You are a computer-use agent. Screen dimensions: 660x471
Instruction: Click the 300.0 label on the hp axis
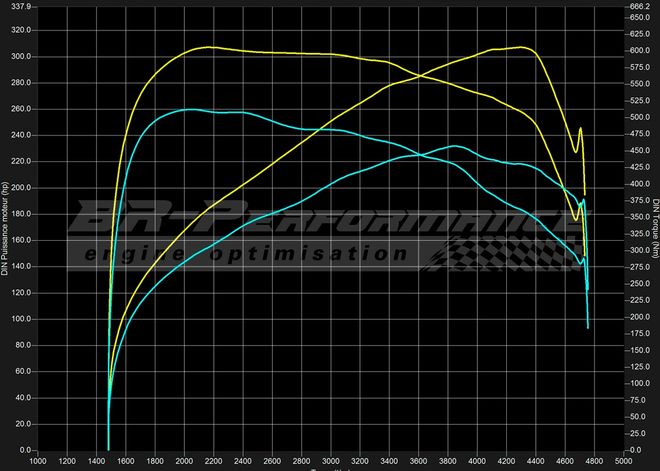20,56
